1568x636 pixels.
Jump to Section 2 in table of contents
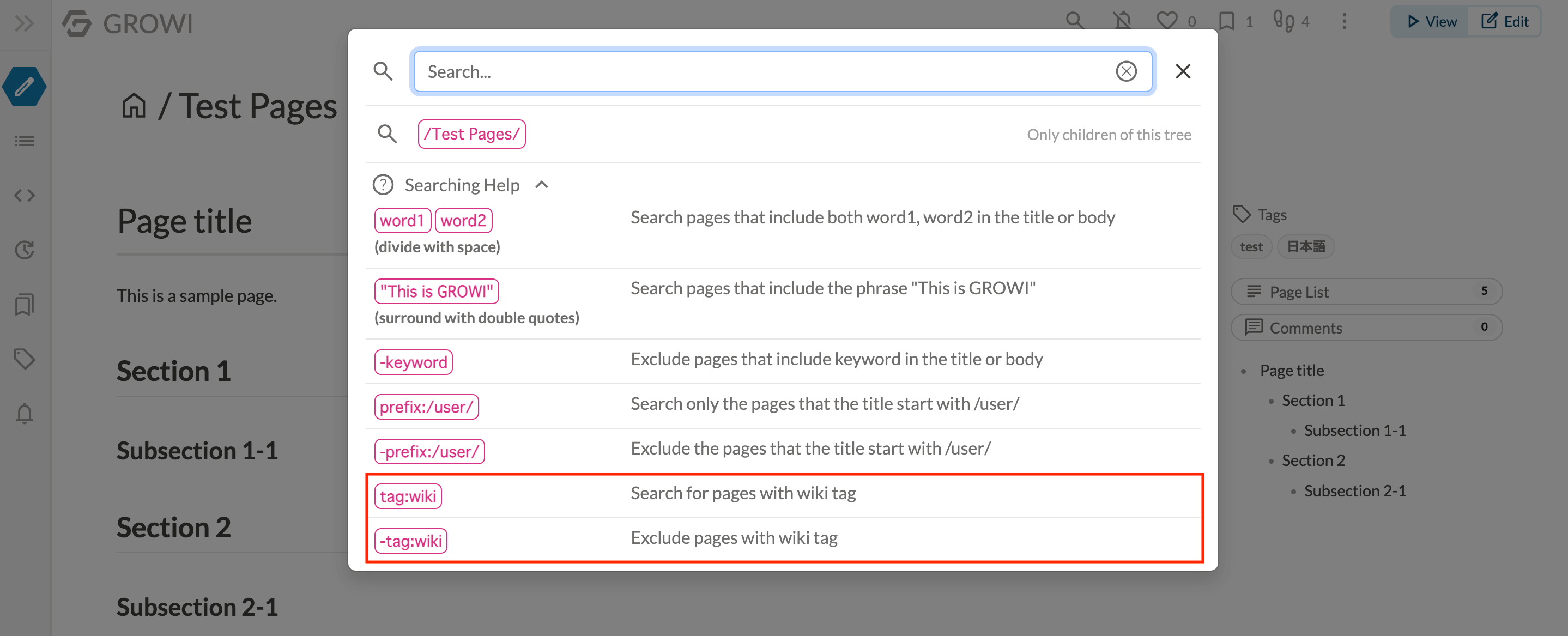[1313, 460]
